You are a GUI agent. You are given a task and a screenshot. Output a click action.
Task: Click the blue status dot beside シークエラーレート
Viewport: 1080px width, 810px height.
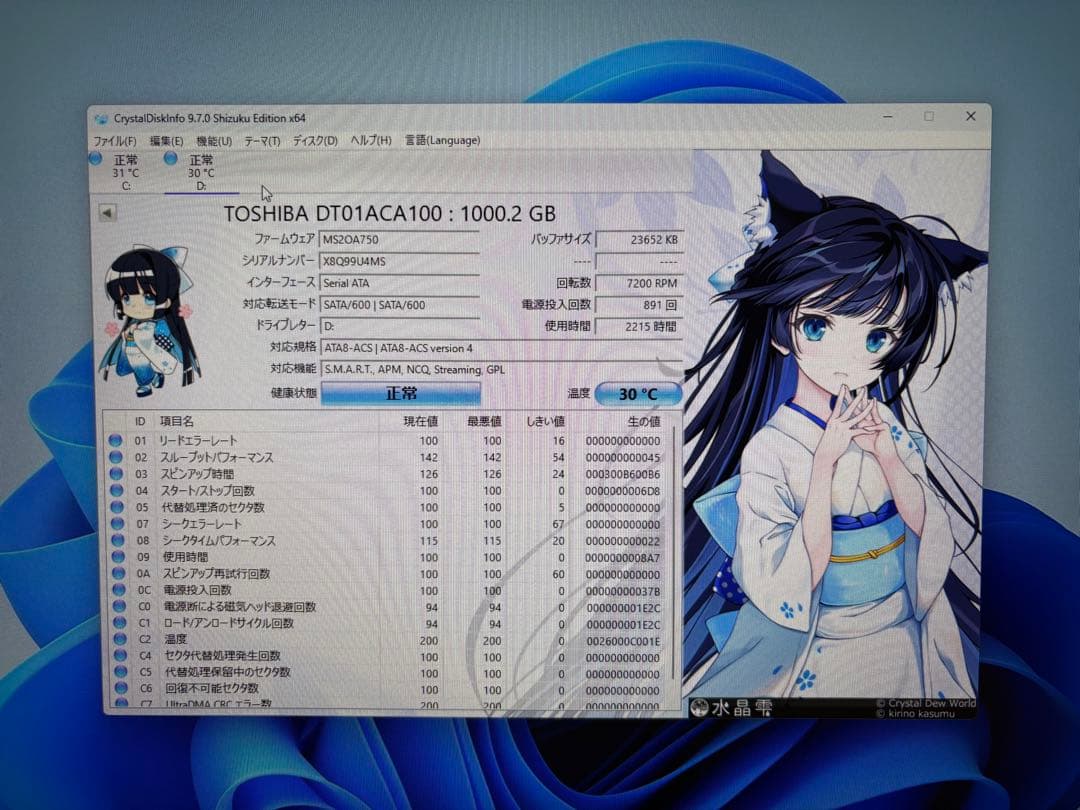click(x=115, y=523)
